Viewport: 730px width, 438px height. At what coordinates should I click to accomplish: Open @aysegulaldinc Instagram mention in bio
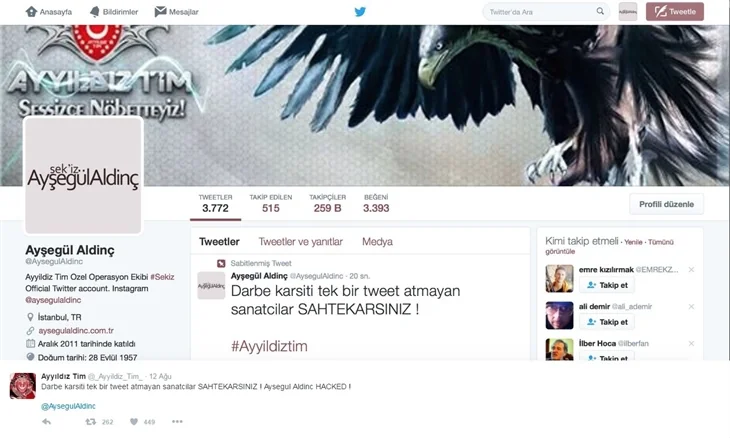pos(53,300)
